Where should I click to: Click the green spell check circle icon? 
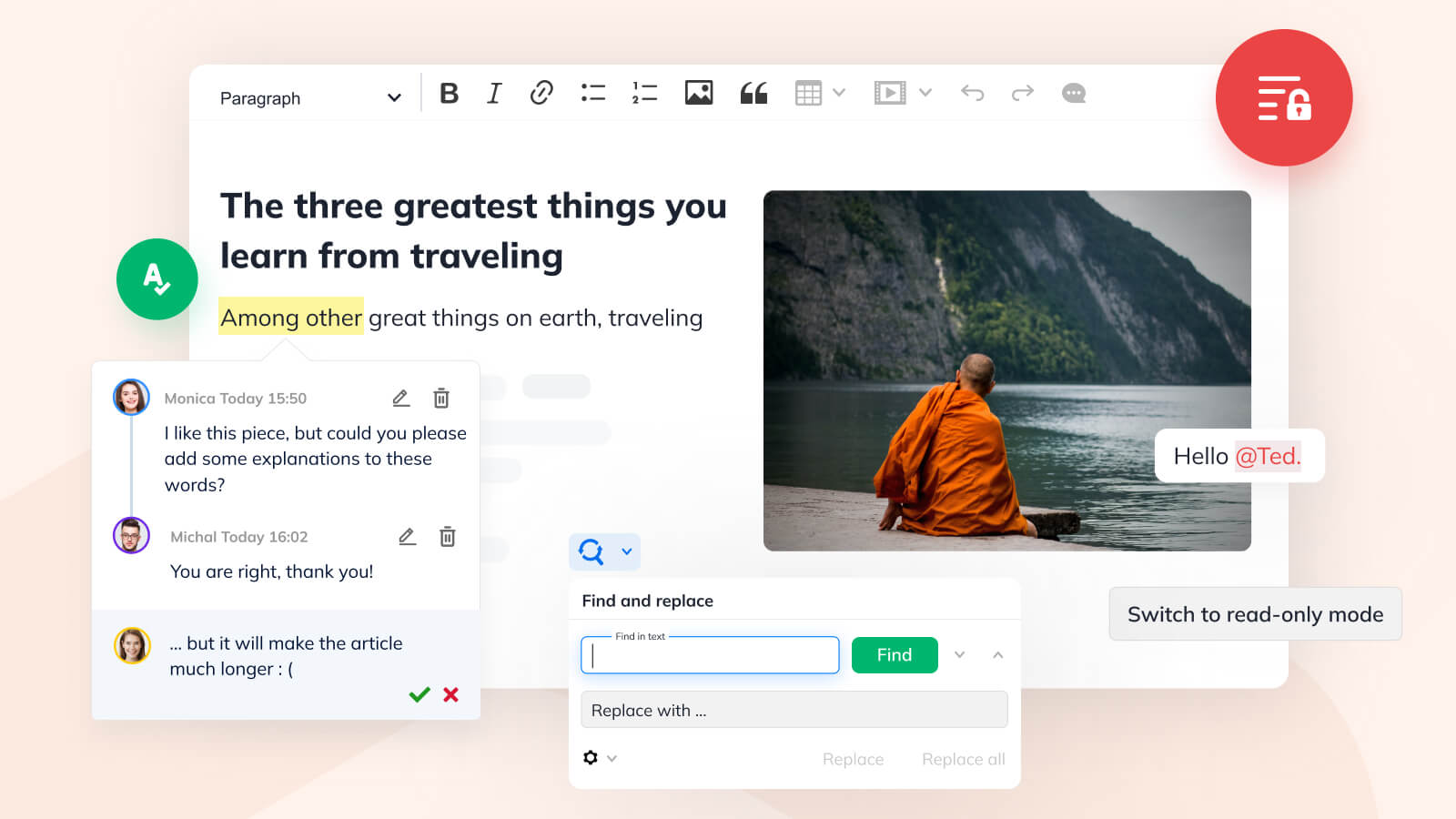coord(157,279)
